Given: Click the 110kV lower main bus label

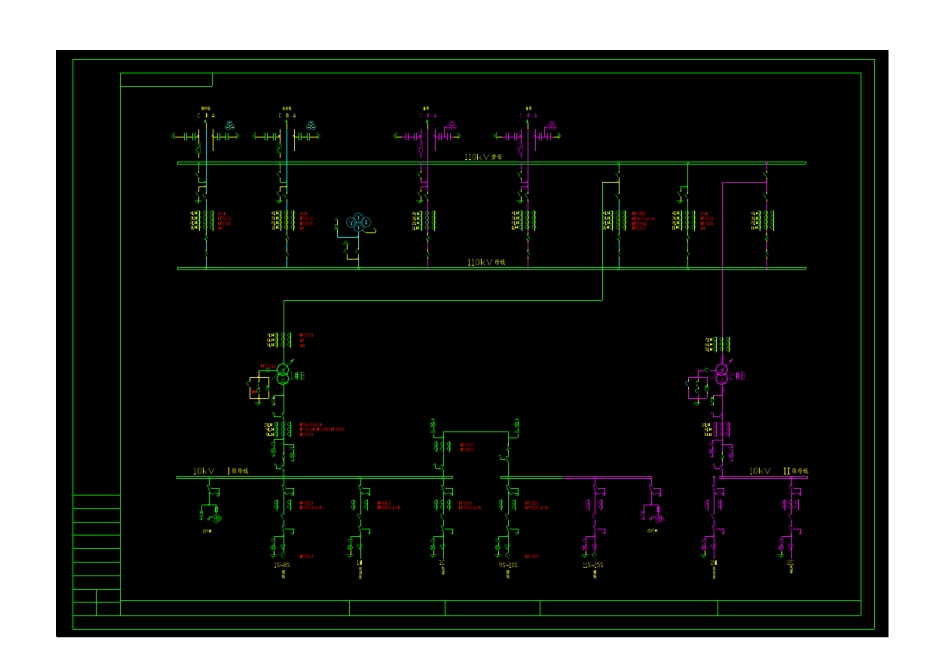Looking at the screenshot, I should tap(486, 262).
